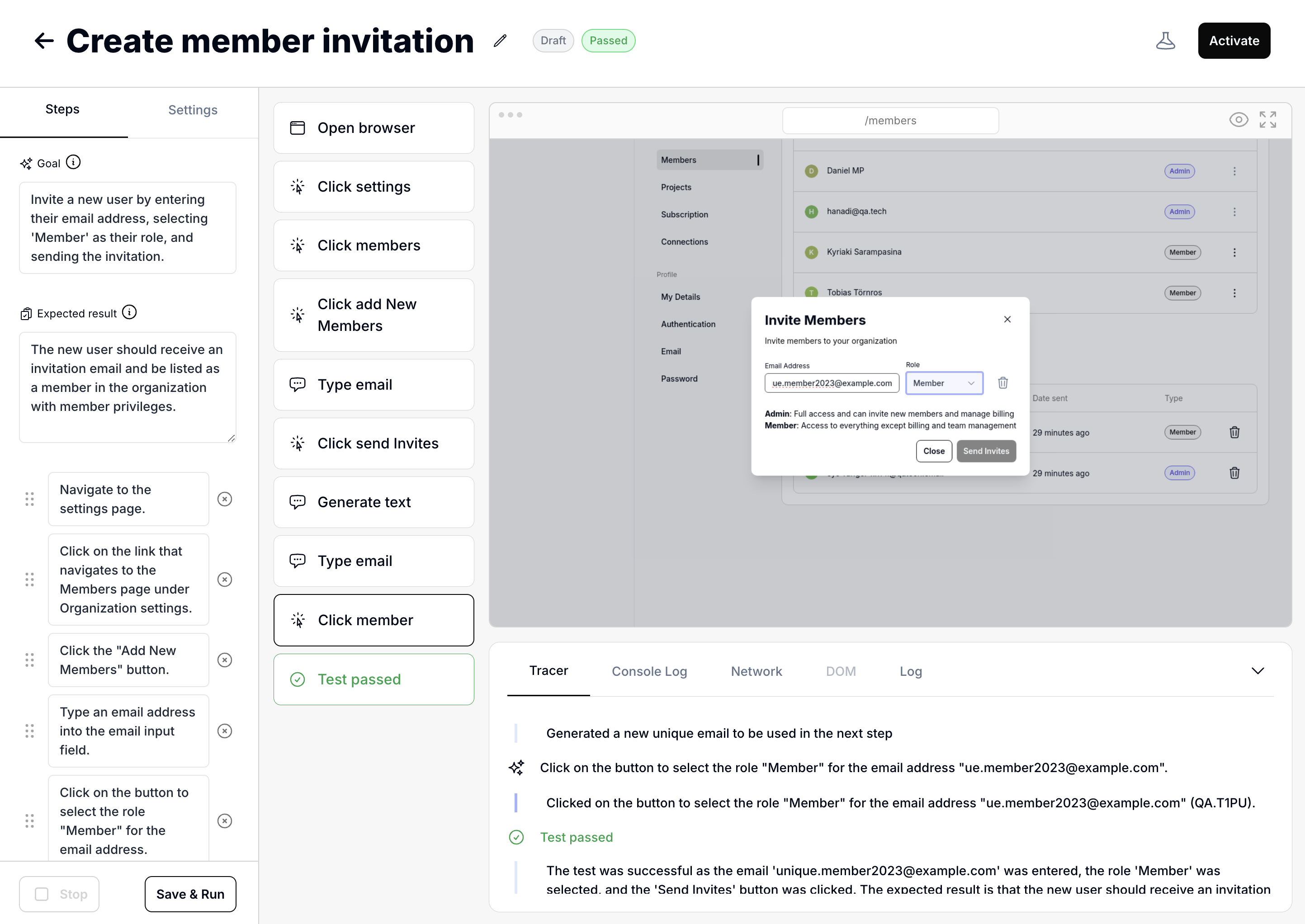
Task: Delete the invite row with trash icon
Action: (x=1003, y=383)
